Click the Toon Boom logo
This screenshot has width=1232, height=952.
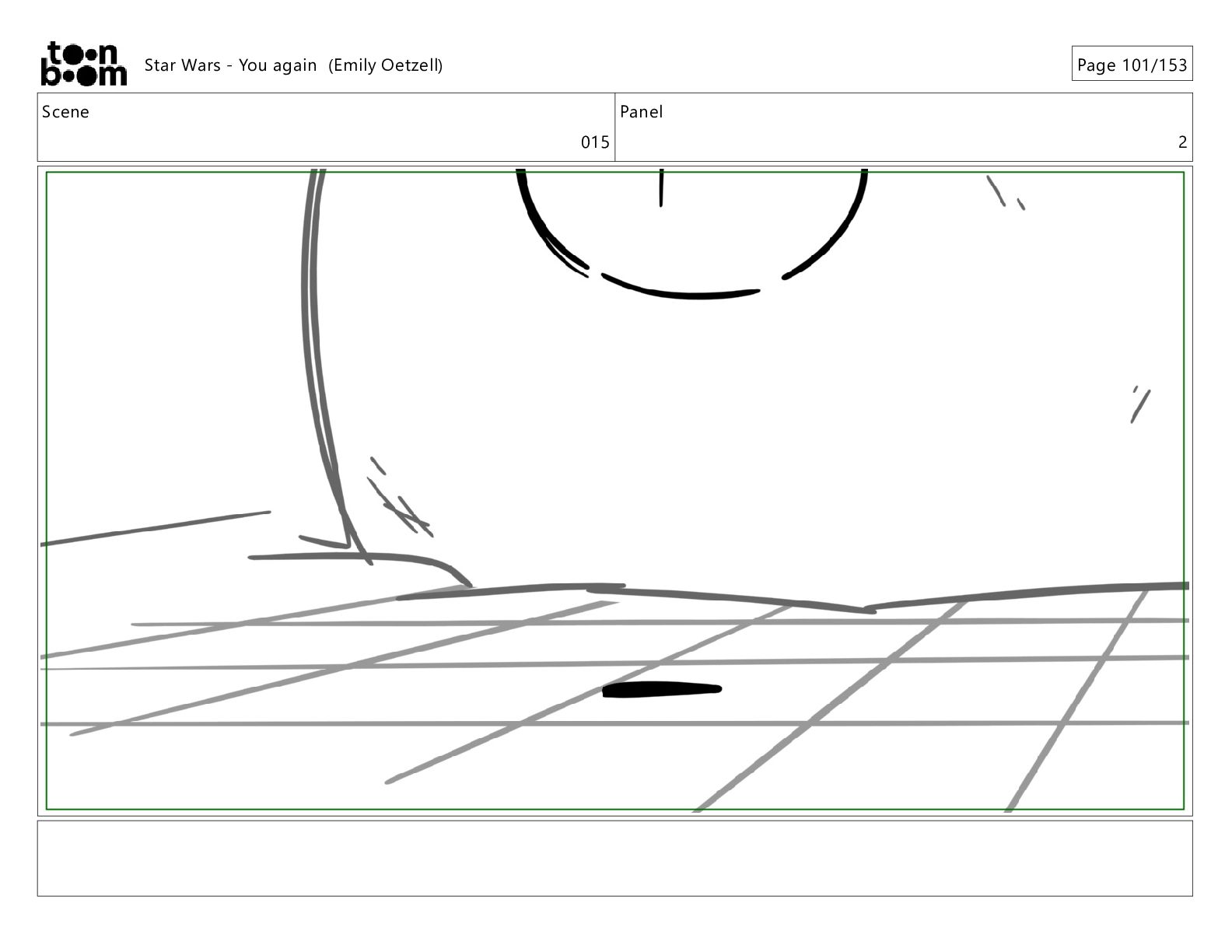coord(83,64)
